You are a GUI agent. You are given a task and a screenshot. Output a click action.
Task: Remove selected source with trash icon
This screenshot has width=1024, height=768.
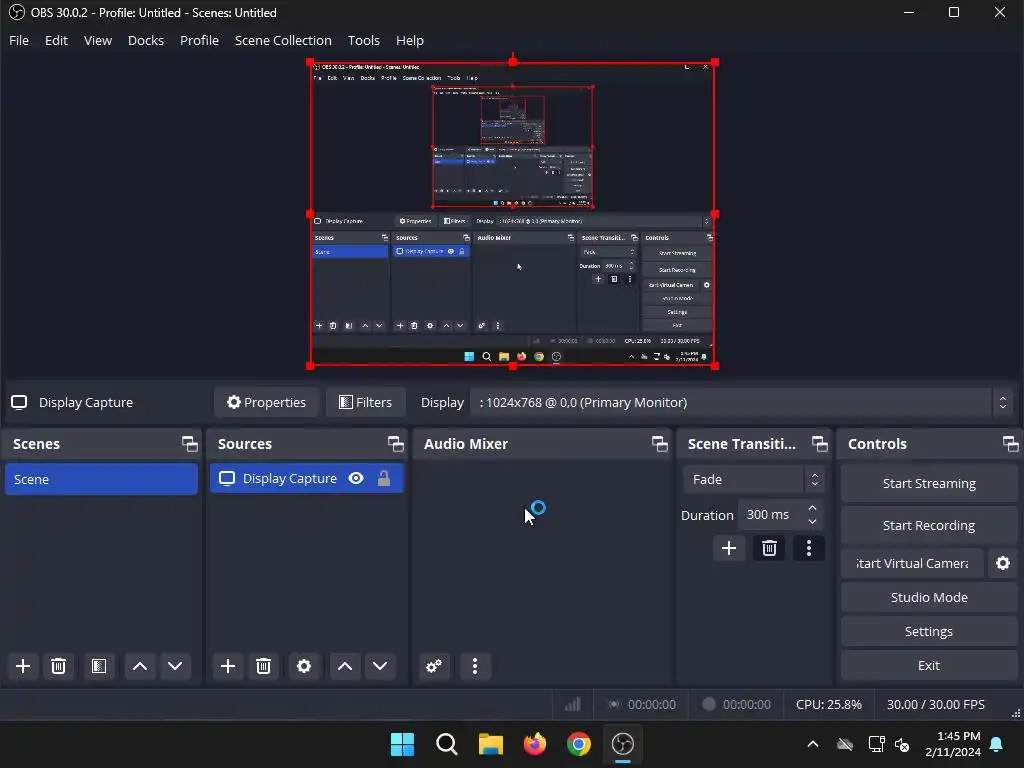[263, 666]
